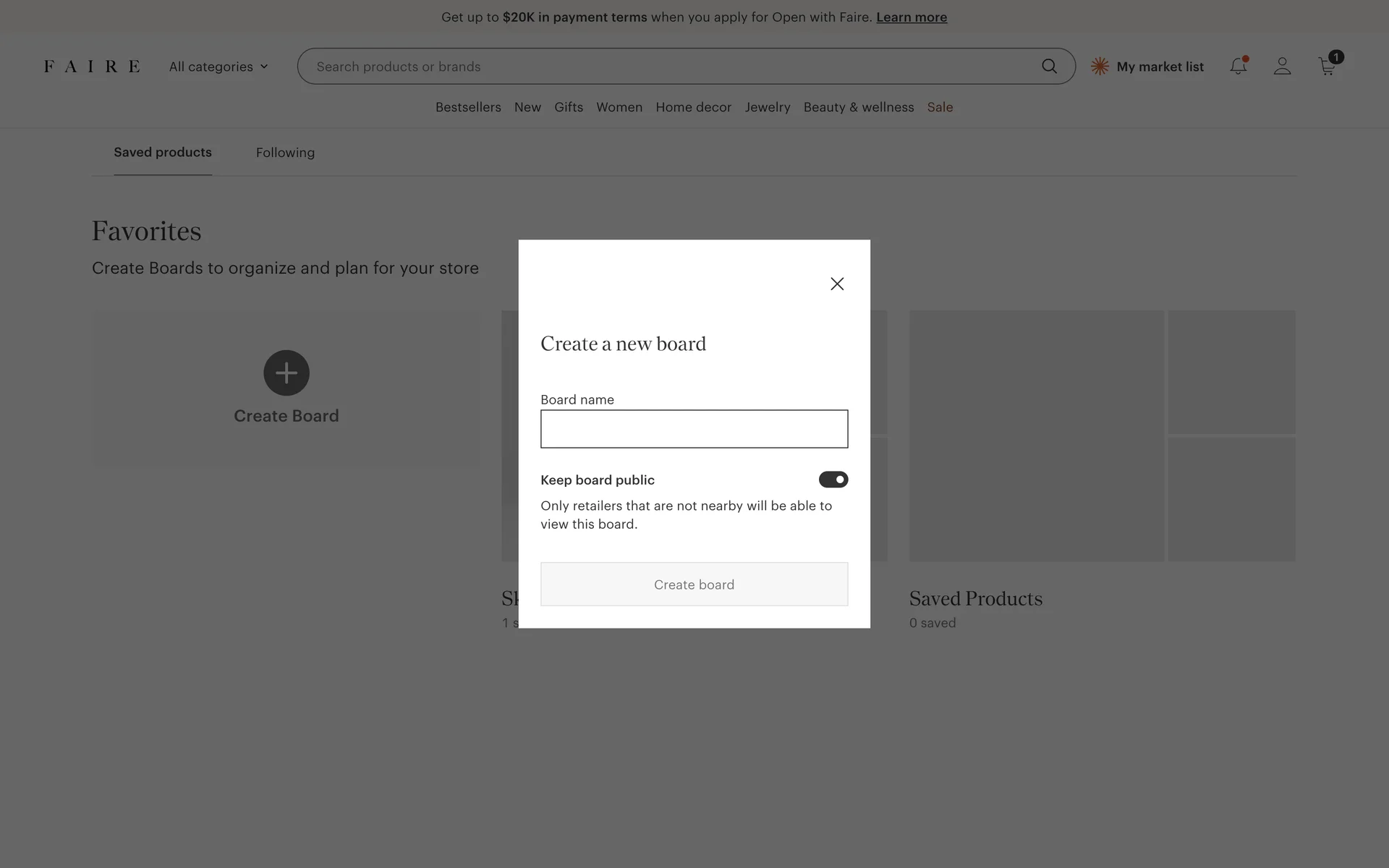Switch to the Following tab
The width and height of the screenshot is (1389, 868).
point(285,153)
